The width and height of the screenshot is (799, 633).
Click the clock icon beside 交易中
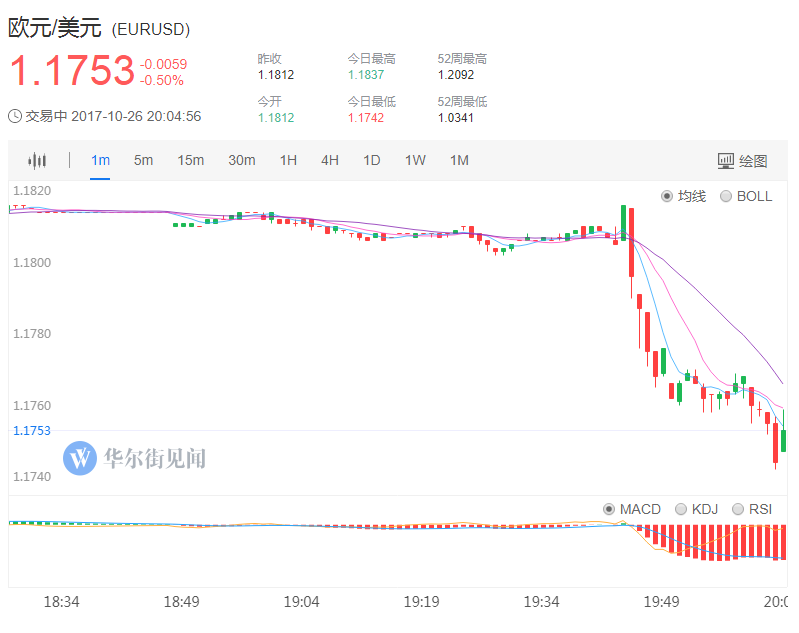pos(15,116)
